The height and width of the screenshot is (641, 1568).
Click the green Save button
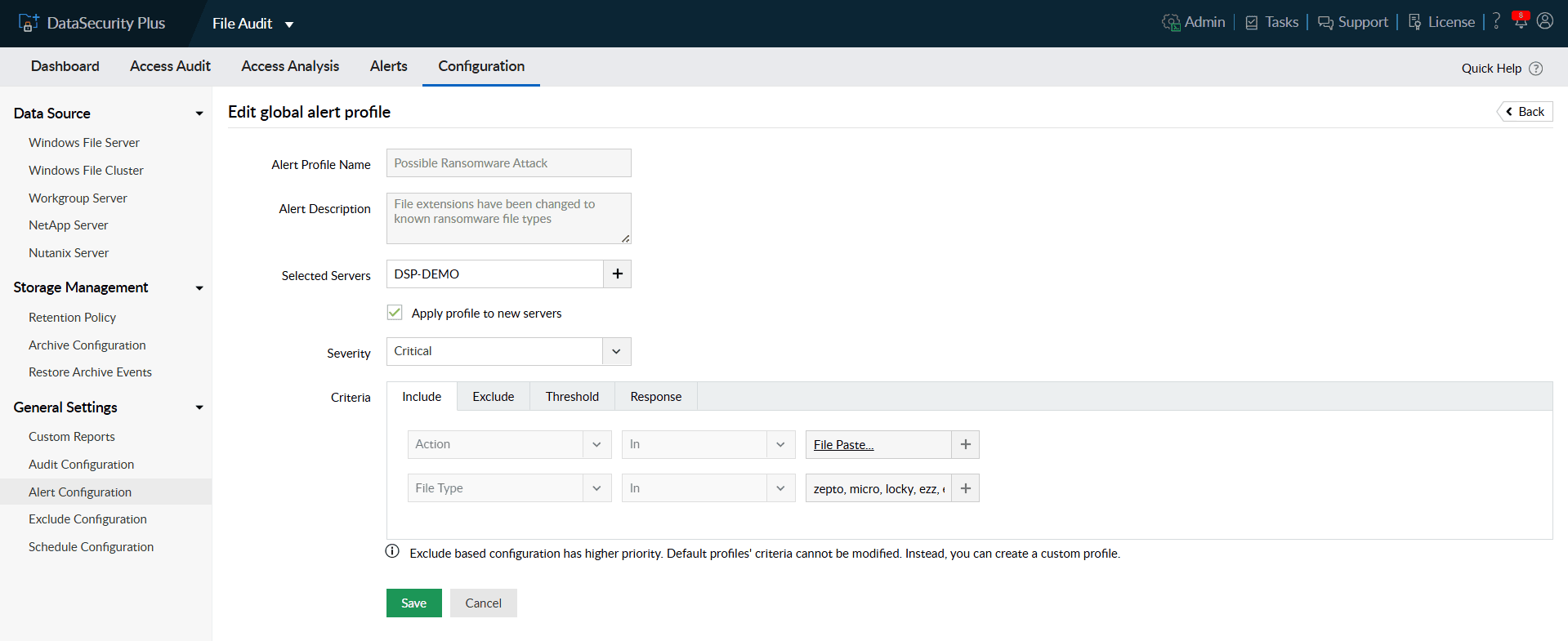(x=413, y=603)
